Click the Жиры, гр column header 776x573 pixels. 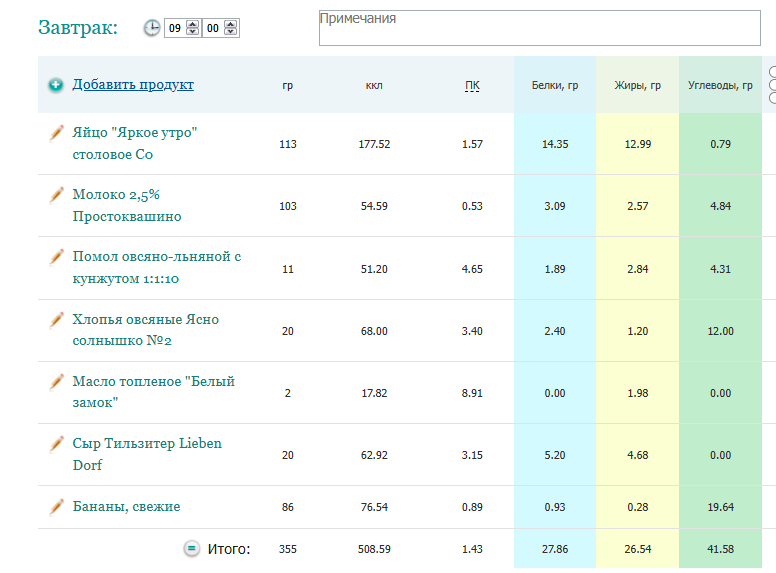pyautogui.click(x=637, y=85)
